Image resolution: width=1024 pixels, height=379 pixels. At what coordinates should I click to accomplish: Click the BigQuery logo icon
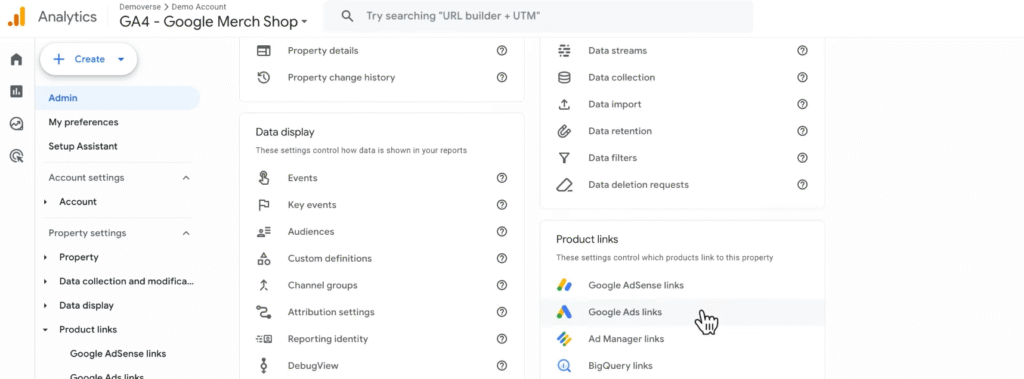click(x=564, y=365)
